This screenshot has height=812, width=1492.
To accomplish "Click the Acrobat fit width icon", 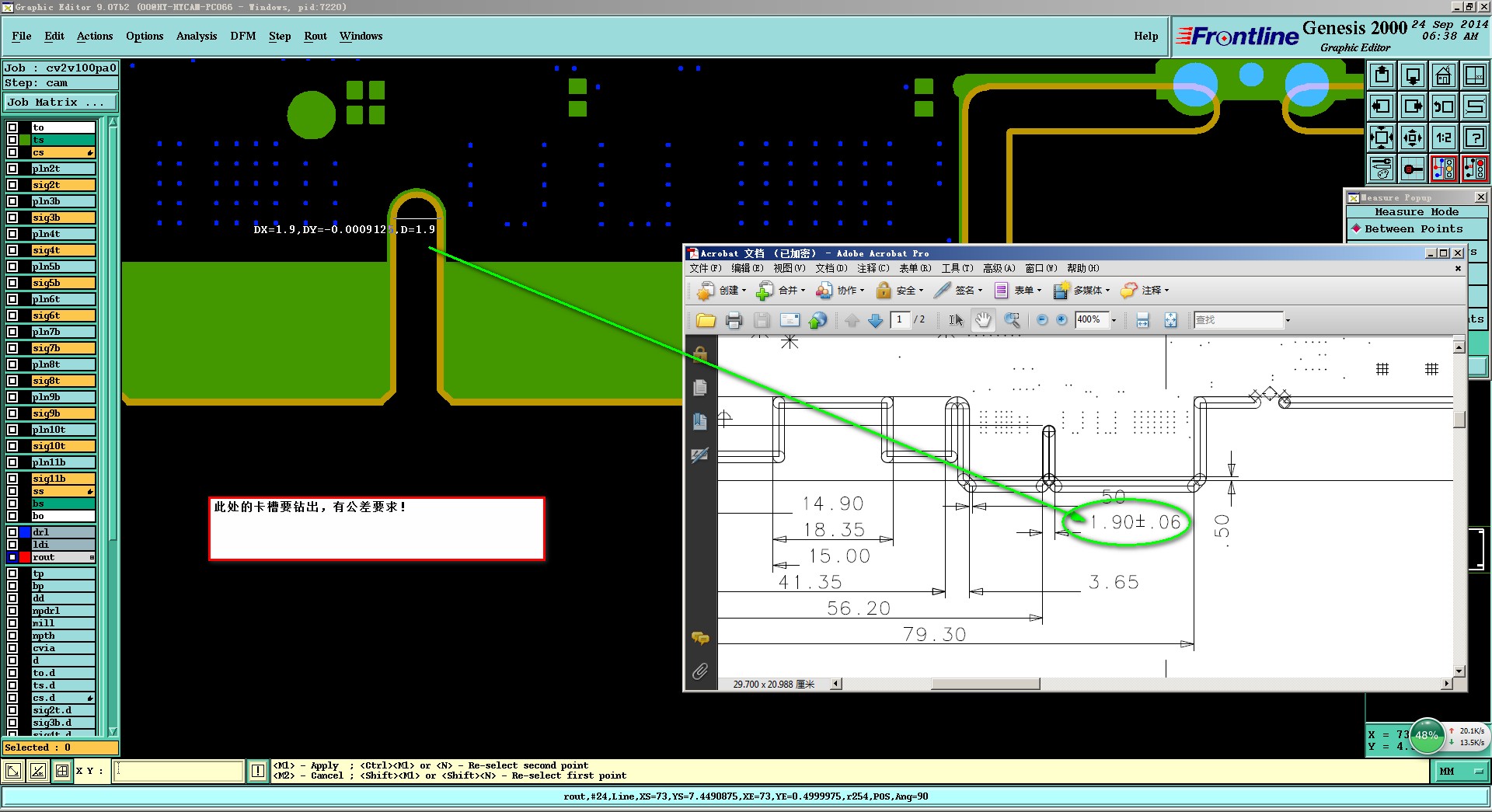I will coord(1142,320).
